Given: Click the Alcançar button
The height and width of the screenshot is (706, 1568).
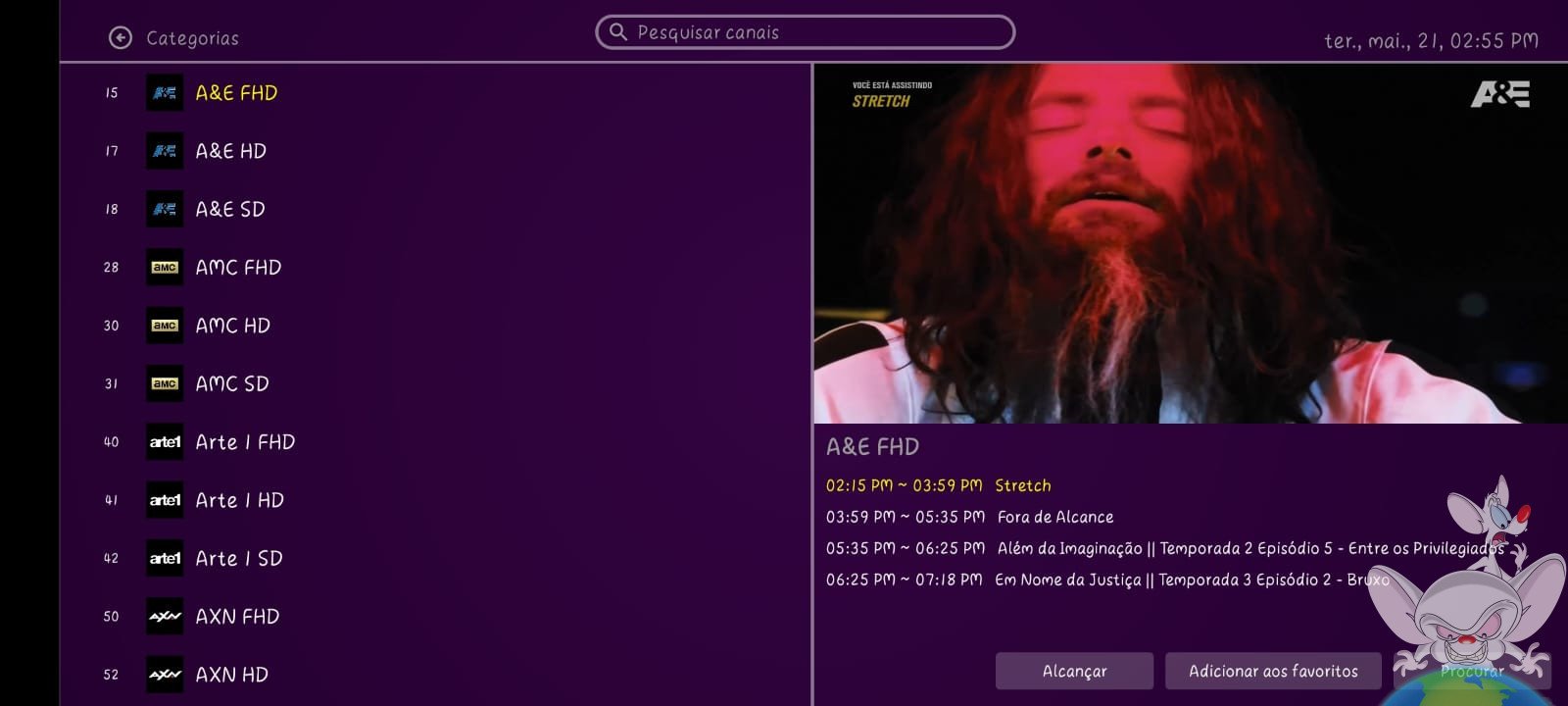Looking at the screenshot, I should coord(1074,671).
